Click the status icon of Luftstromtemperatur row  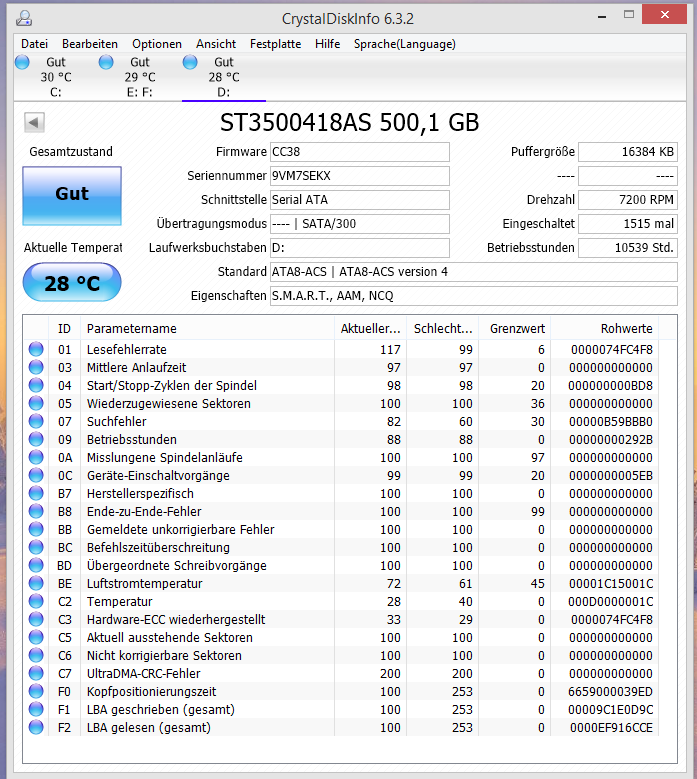(x=36, y=583)
